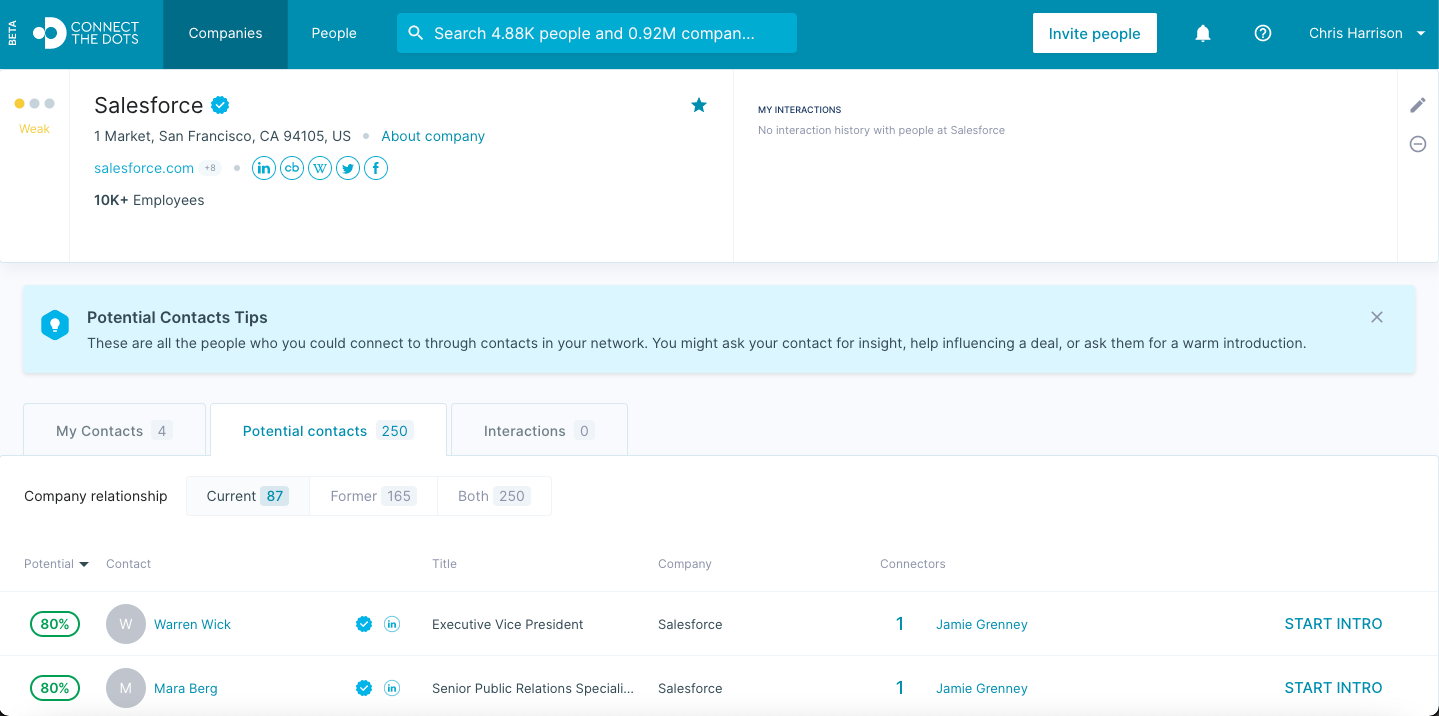The height and width of the screenshot is (716, 1439).
Task: Open Salesforce Twitter icon
Action: 347,168
